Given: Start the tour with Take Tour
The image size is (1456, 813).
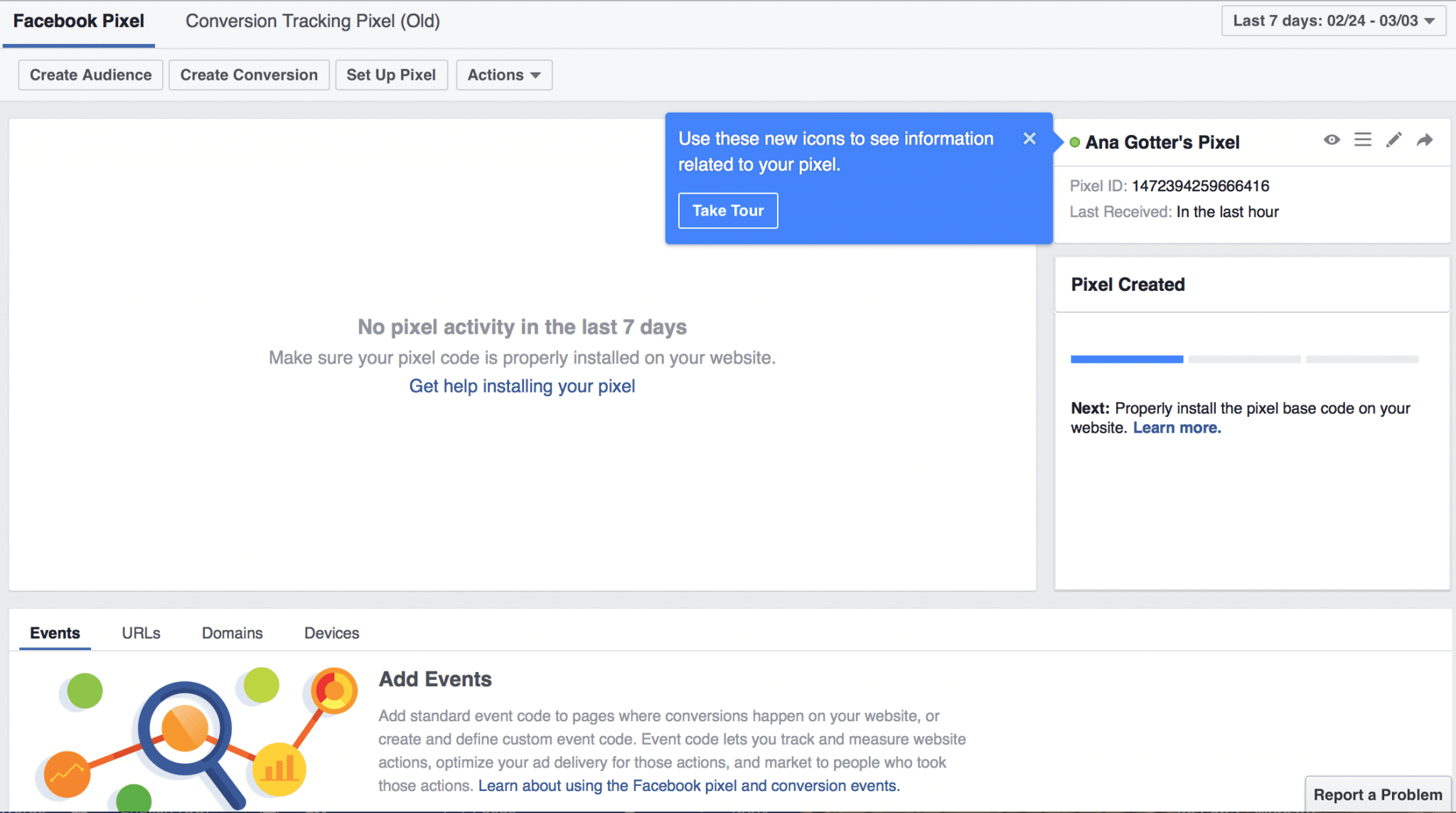Looking at the screenshot, I should coord(728,211).
